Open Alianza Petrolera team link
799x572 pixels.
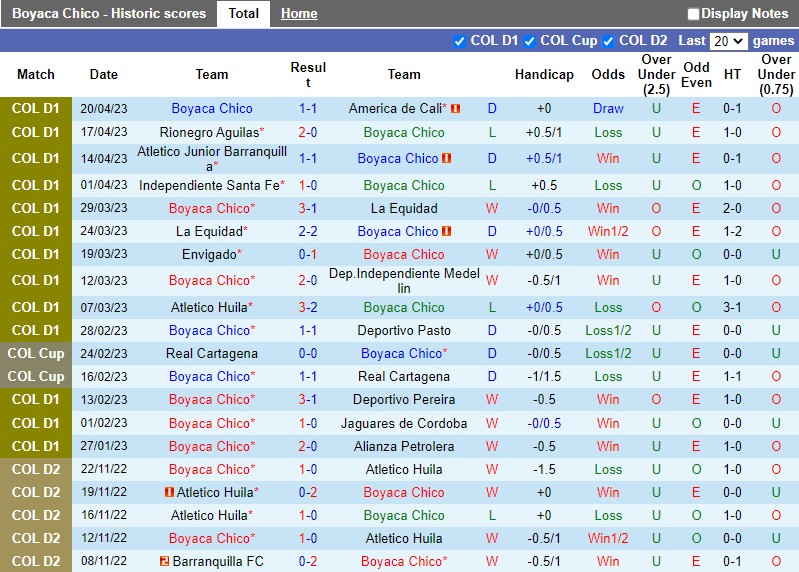click(x=404, y=446)
